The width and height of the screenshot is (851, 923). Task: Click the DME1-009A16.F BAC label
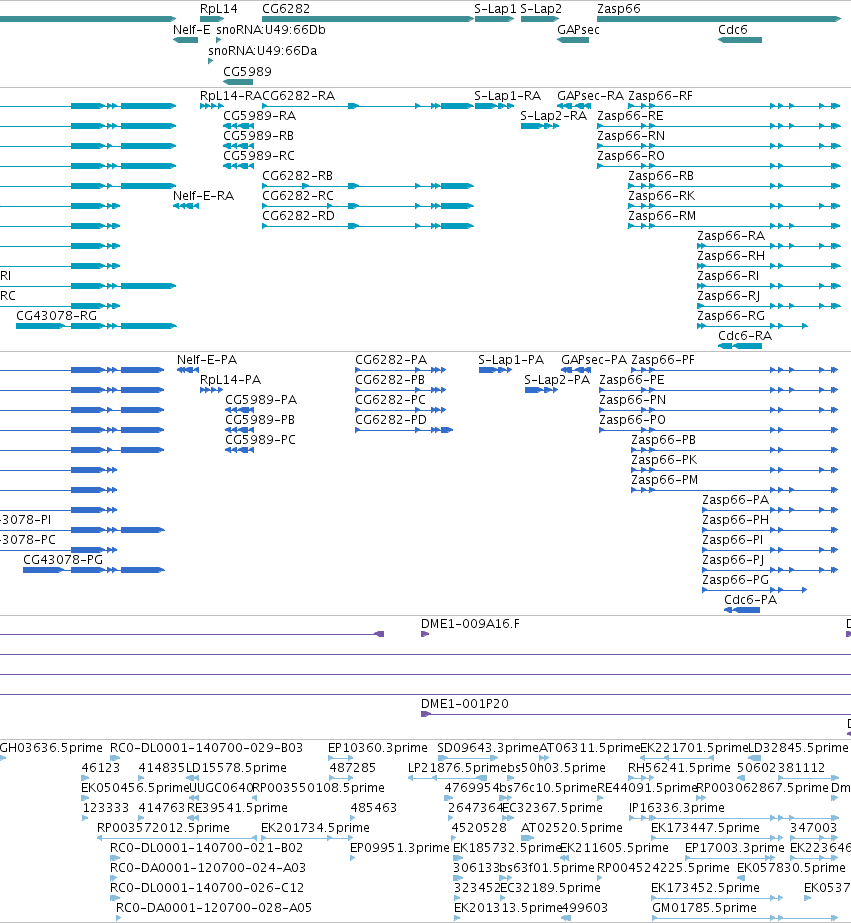[x=470, y=625]
